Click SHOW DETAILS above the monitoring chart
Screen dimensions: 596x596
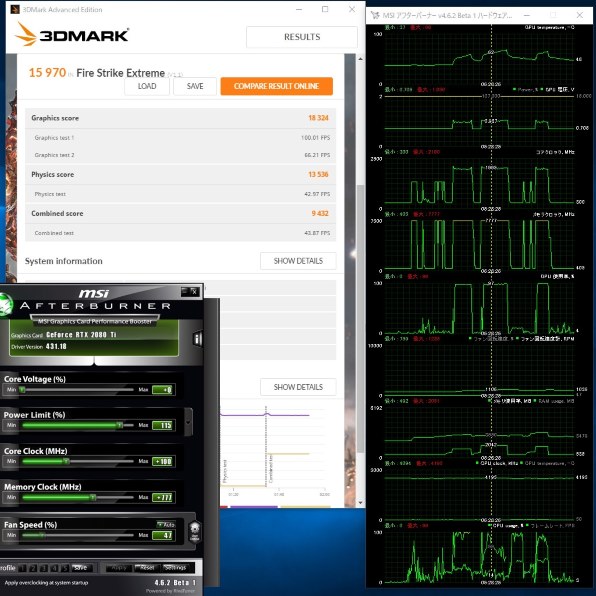[298, 387]
